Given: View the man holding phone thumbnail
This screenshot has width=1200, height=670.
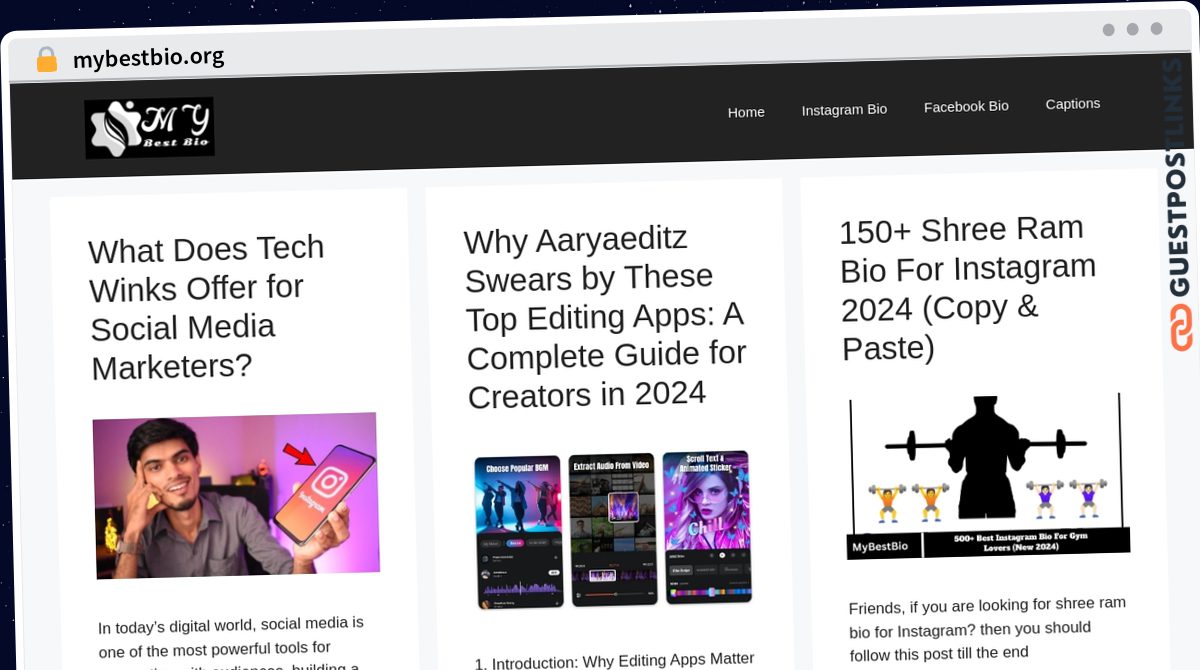Looking at the screenshot, I should coord(236,495).
